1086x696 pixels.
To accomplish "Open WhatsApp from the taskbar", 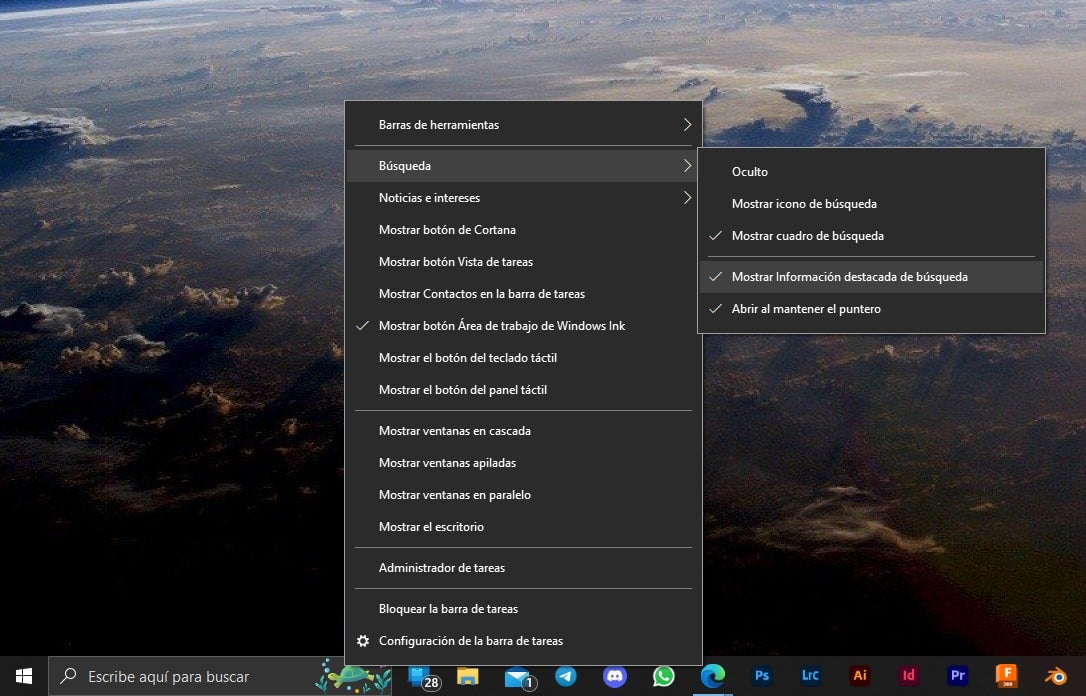I will click(663, 676).
